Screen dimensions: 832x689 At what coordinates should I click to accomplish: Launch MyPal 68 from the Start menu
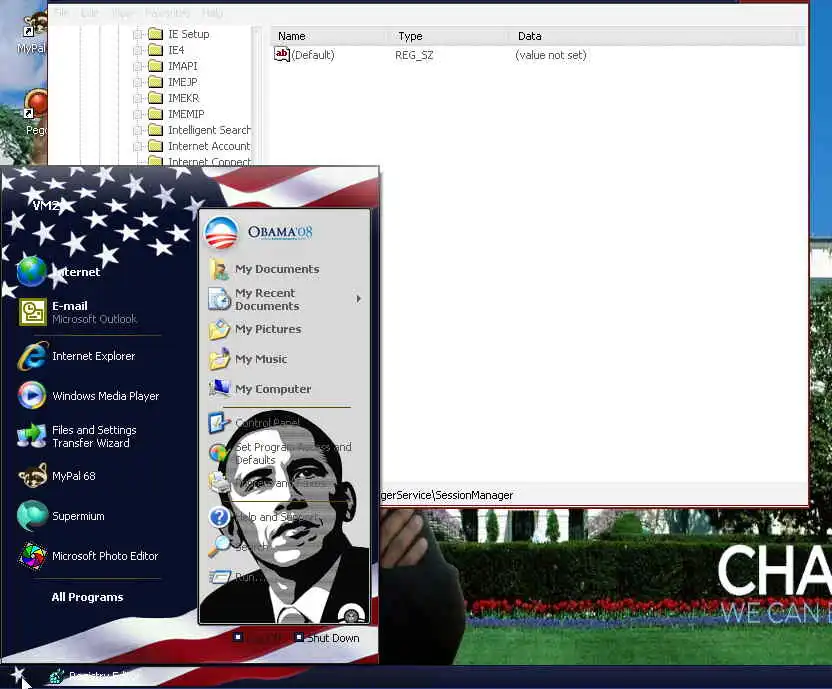[57, 476]
